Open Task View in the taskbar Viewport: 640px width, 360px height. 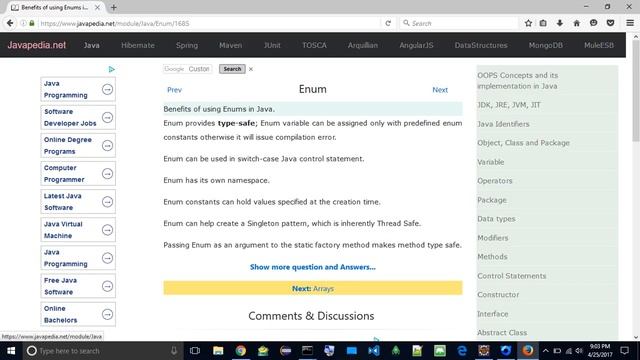coord(195,351)
